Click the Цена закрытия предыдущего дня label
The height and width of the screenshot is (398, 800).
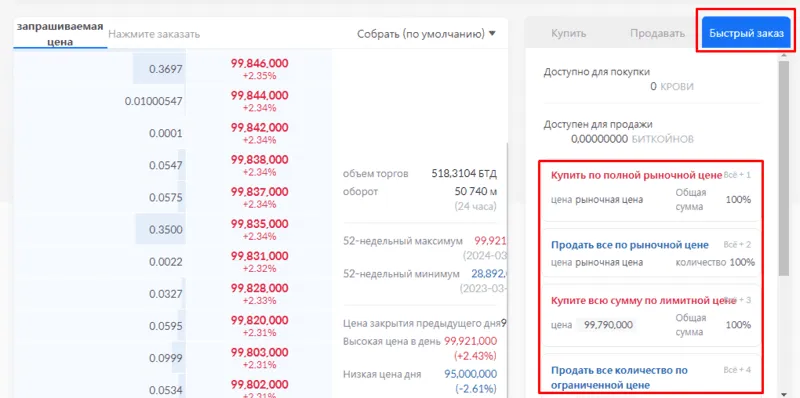click(x=421, y=323)
